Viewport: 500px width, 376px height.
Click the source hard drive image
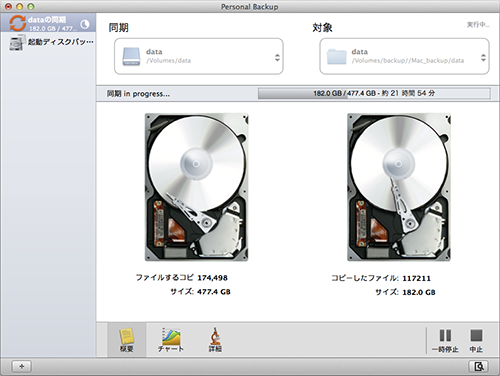pos(197,187)
